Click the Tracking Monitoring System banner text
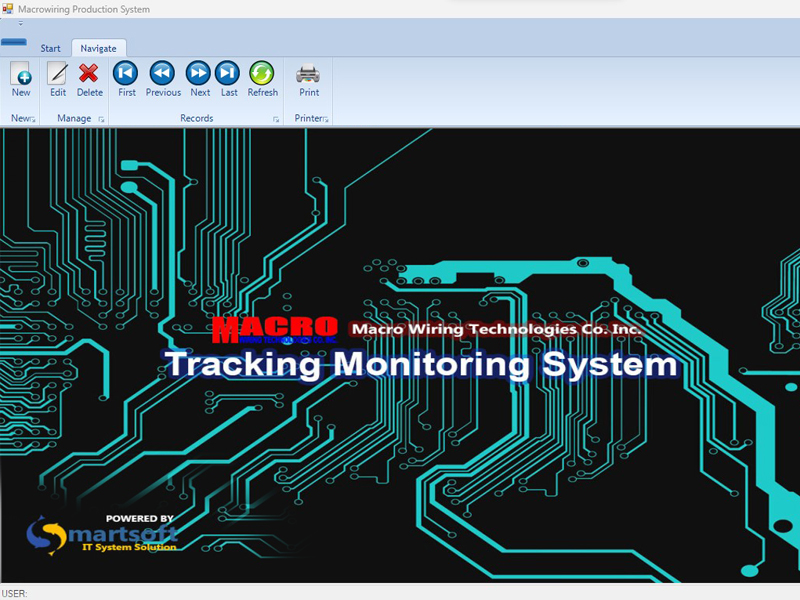 420,364
